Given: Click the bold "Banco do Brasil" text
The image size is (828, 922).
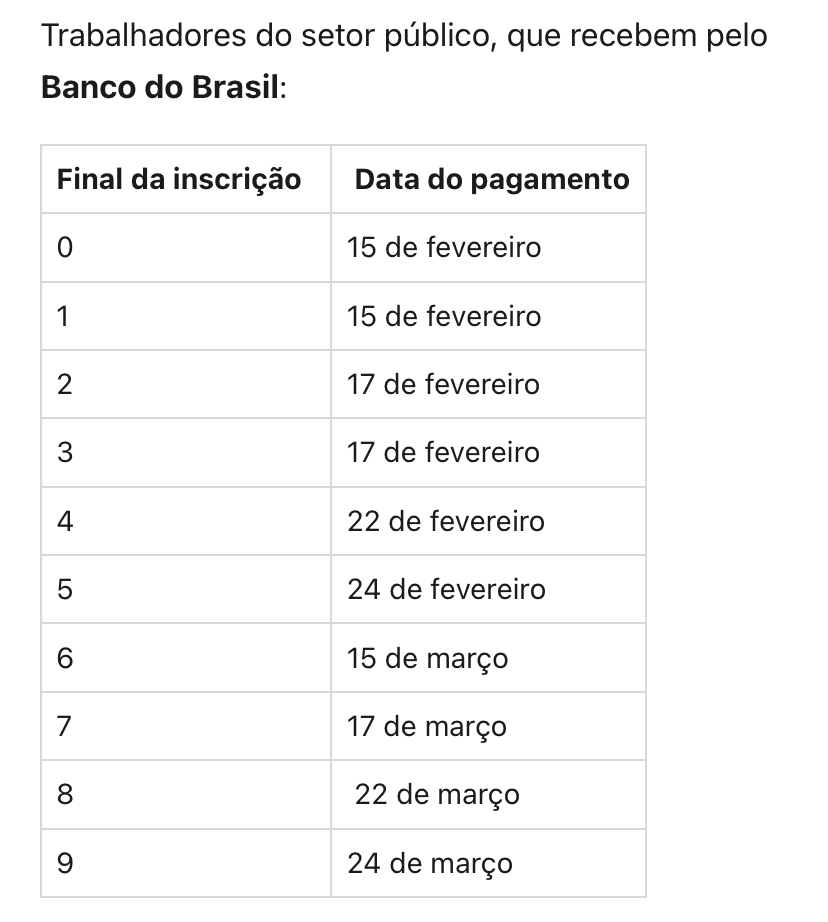Looking at the screenshot, I should tap(162, 86).
